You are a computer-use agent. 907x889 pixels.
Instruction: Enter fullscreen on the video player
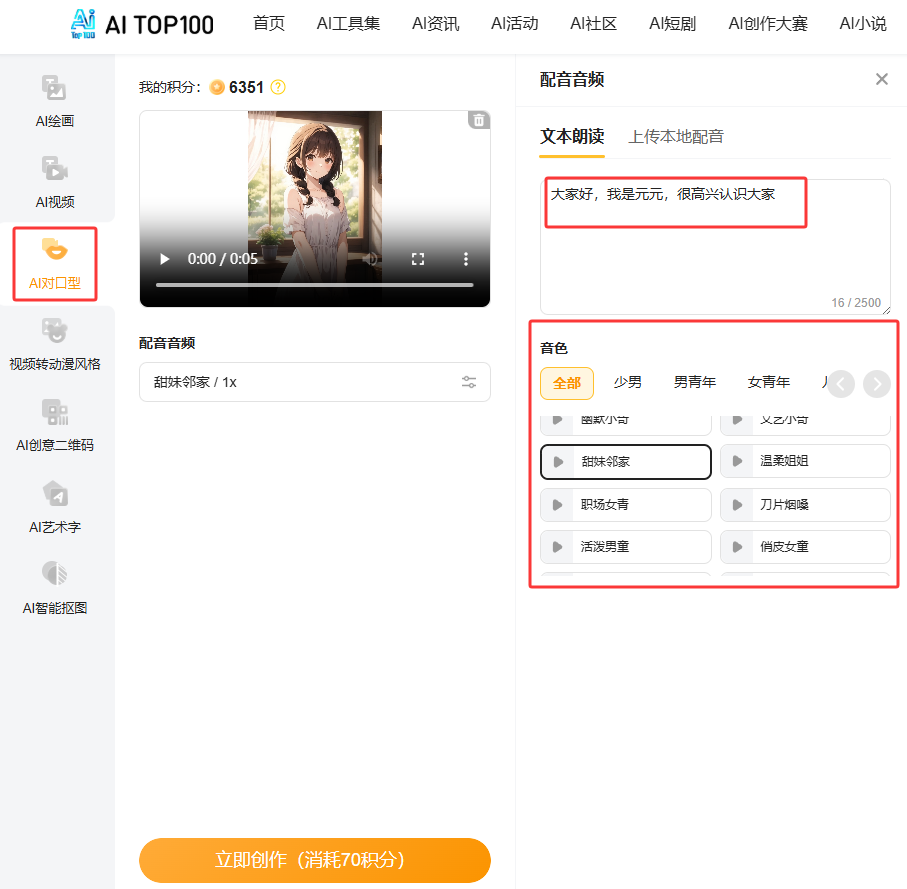click(x=418, y=259)
